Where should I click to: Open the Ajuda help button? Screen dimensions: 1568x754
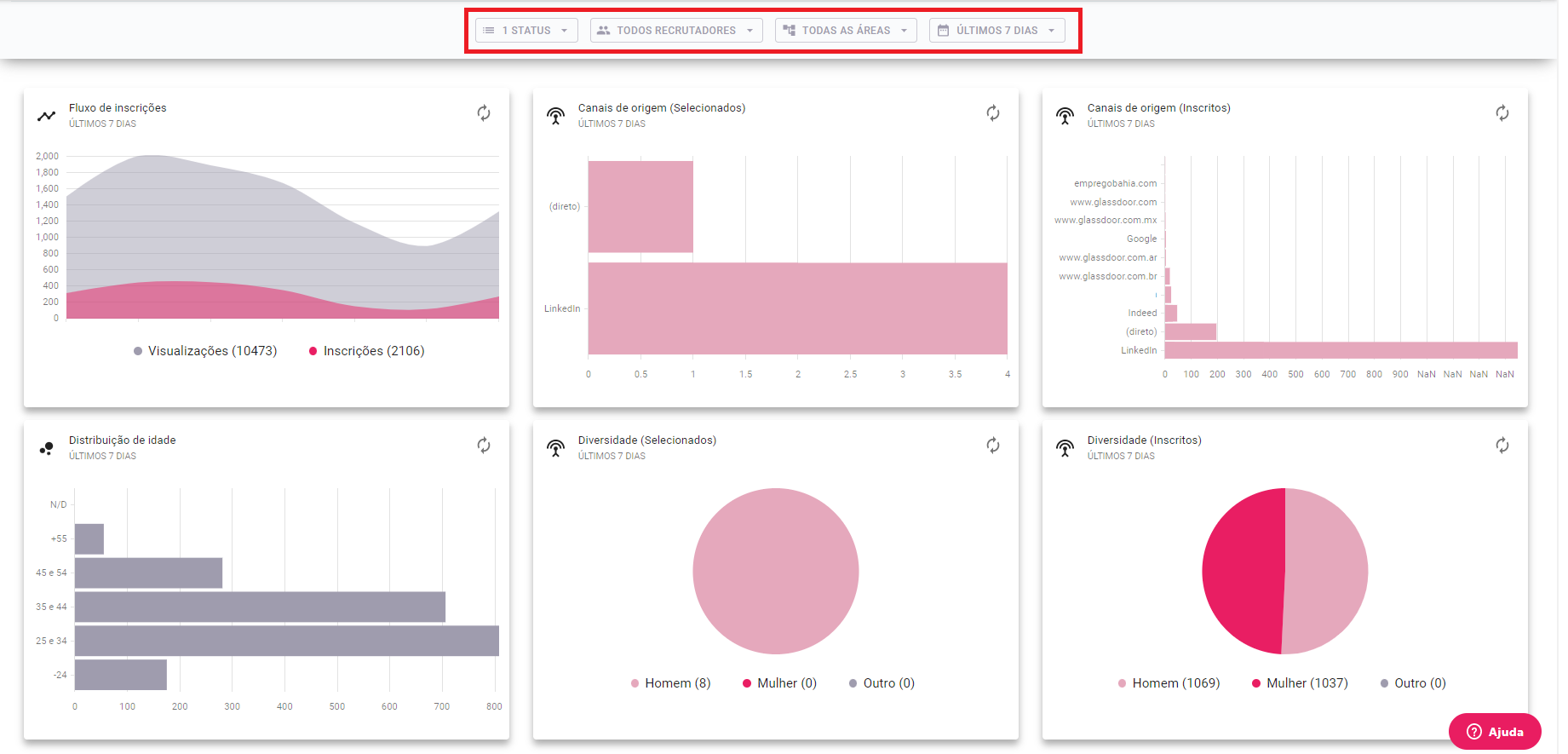point(1495,732)
